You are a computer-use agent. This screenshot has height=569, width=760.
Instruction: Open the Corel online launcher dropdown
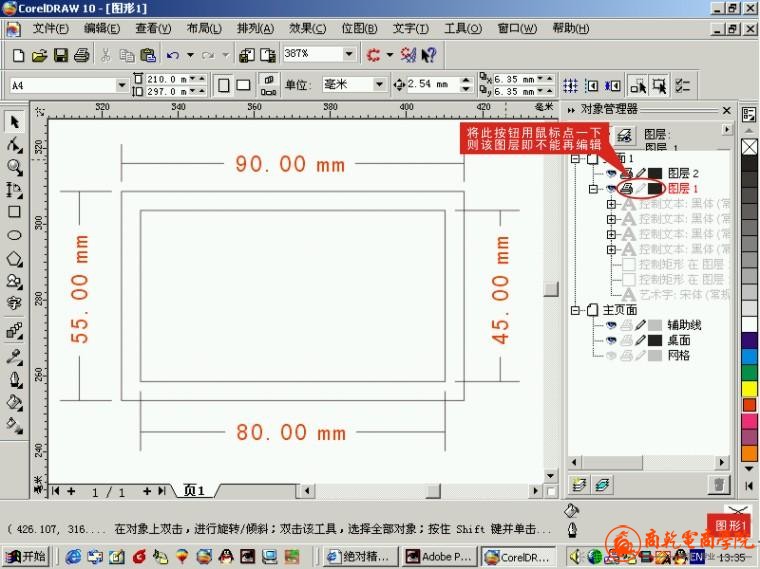tap(390, 55)
